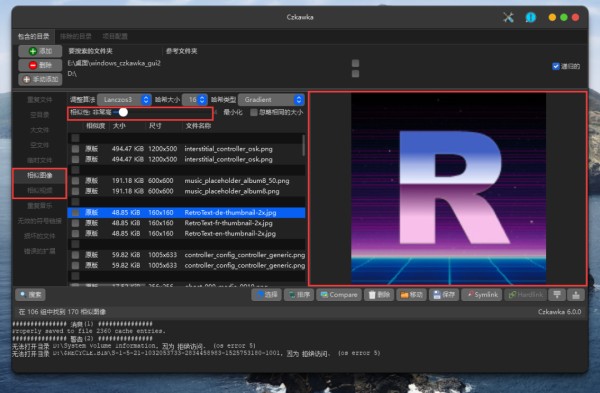This screenshot has width=600, height=393.
Task: Click the floppy-disk Save button
Action: tap(444, 295)
